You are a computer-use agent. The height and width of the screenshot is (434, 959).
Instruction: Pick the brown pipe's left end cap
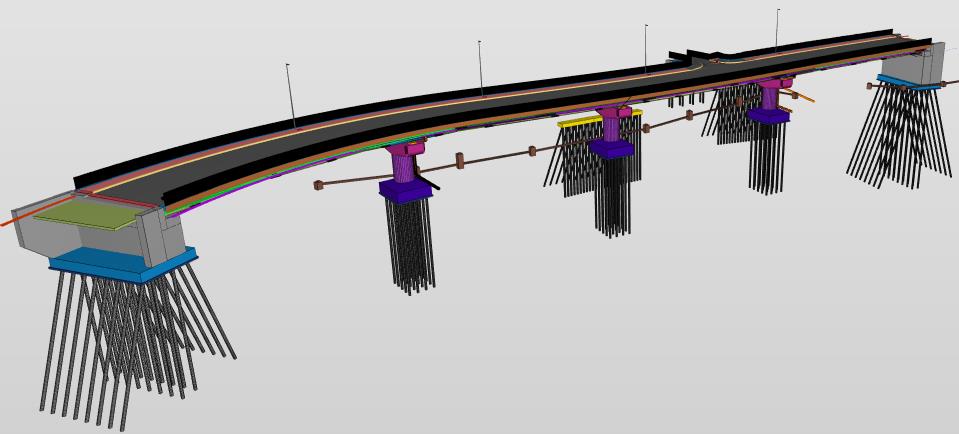(x=317, y=185)
